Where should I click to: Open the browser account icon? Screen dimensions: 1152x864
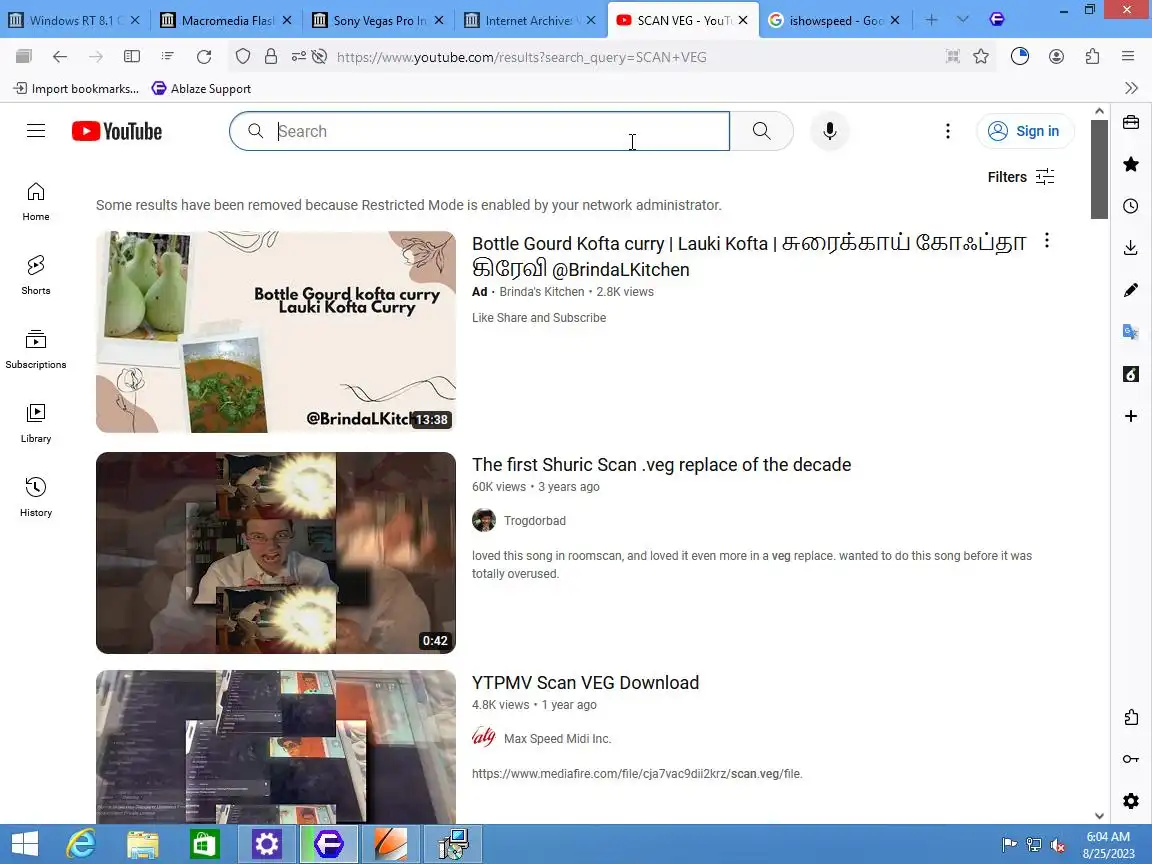pos(1056,57)
